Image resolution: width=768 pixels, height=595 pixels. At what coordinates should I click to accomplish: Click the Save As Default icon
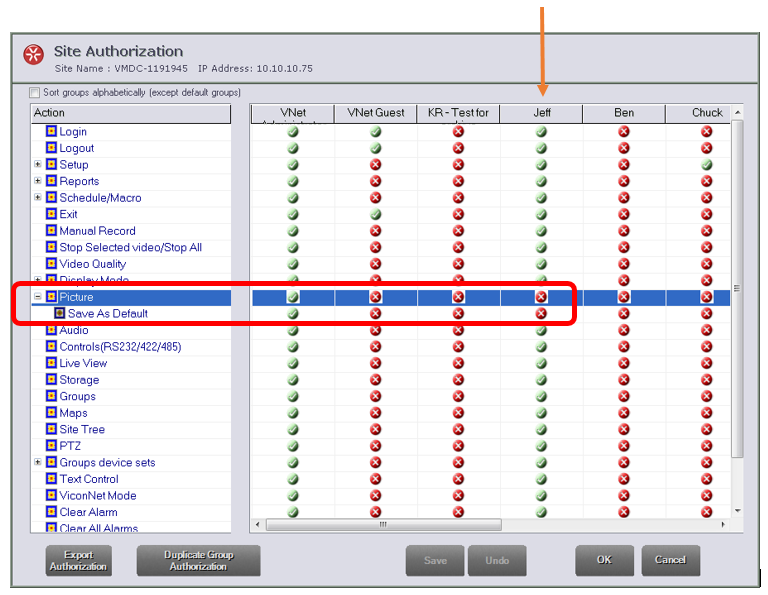[60, 314]
